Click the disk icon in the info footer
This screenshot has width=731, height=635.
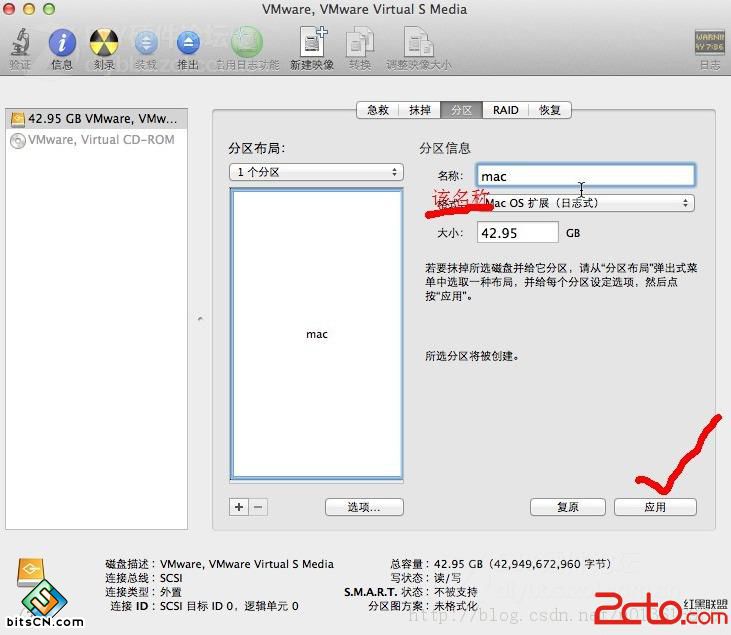tap(31, 573)
